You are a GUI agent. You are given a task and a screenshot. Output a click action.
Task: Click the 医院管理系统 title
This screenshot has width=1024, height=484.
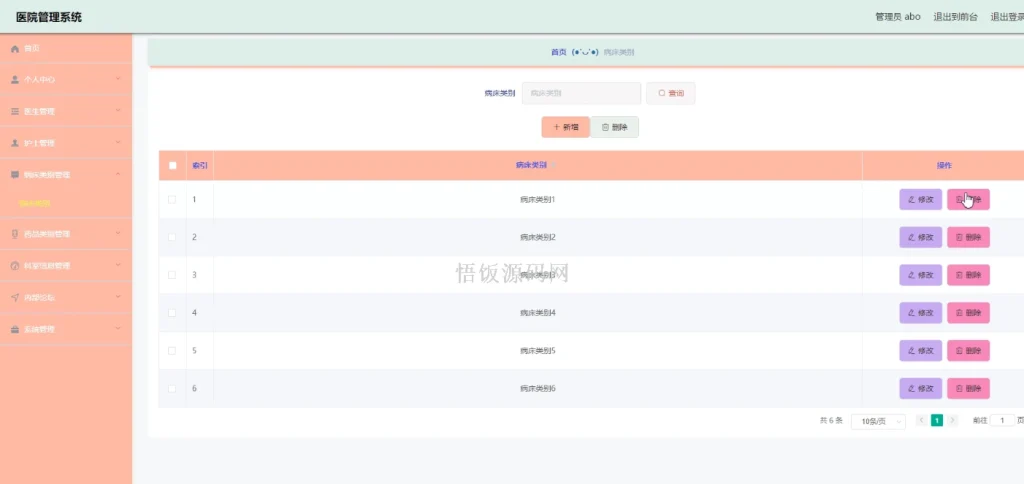pyautogui.click(x=49, y=18)
